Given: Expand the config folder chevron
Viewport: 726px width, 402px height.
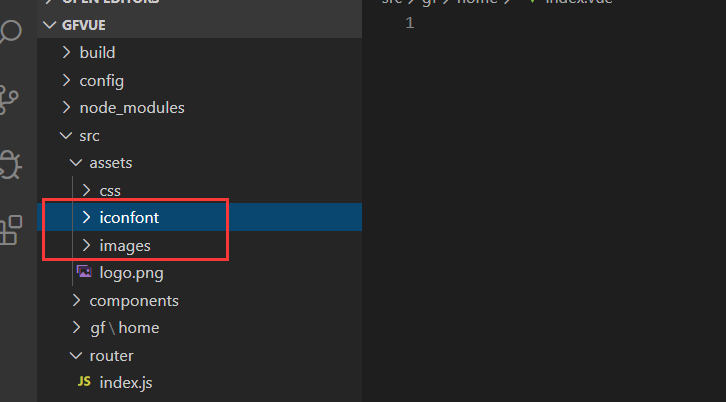Looking at the screenshot, I should (x=66, y=80).
